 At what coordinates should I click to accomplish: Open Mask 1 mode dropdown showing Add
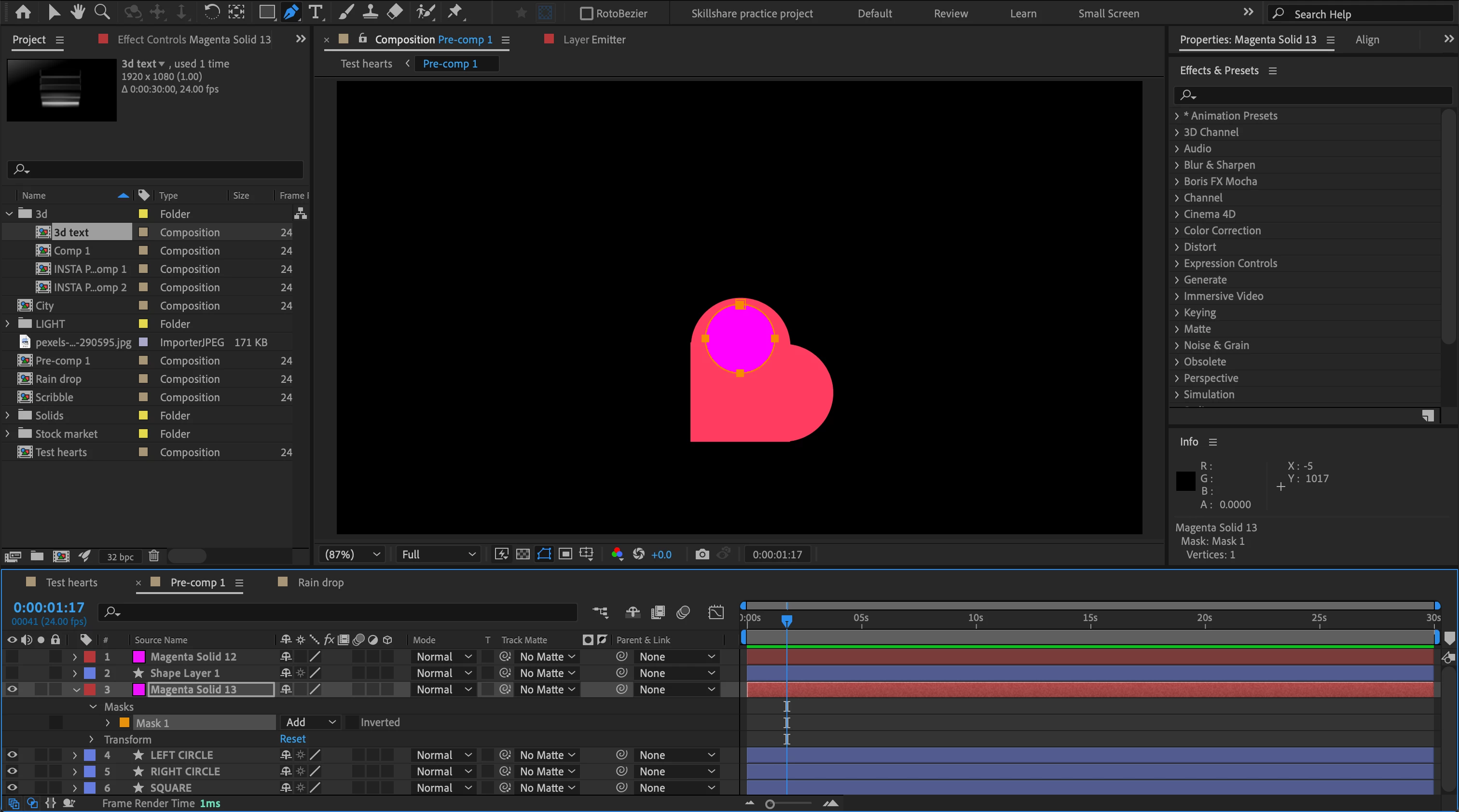coord(310,722)
